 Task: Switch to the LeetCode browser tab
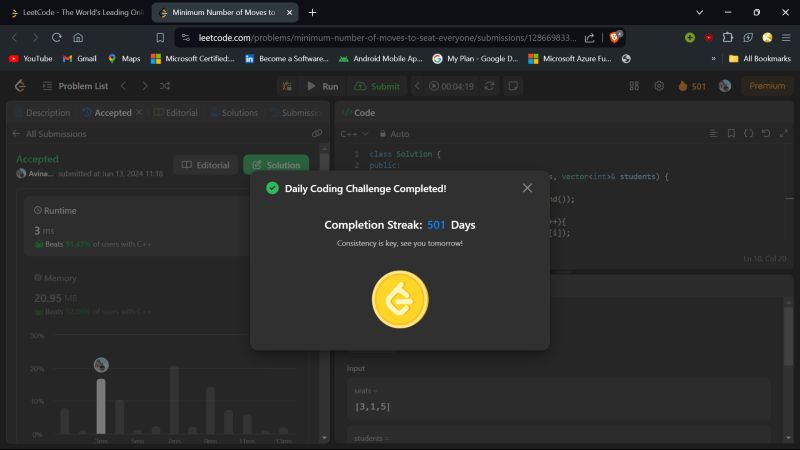pos(78,12)
